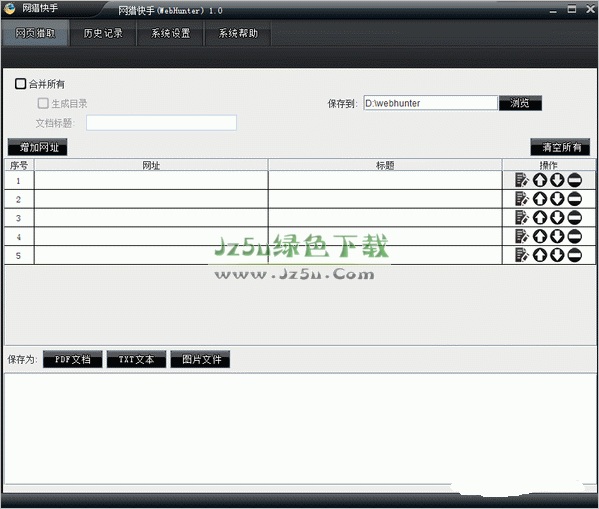599x509 pixels.
Task: Switch to the 历史记录 tab
Action: pyautogui.click(x=103, y=33)
